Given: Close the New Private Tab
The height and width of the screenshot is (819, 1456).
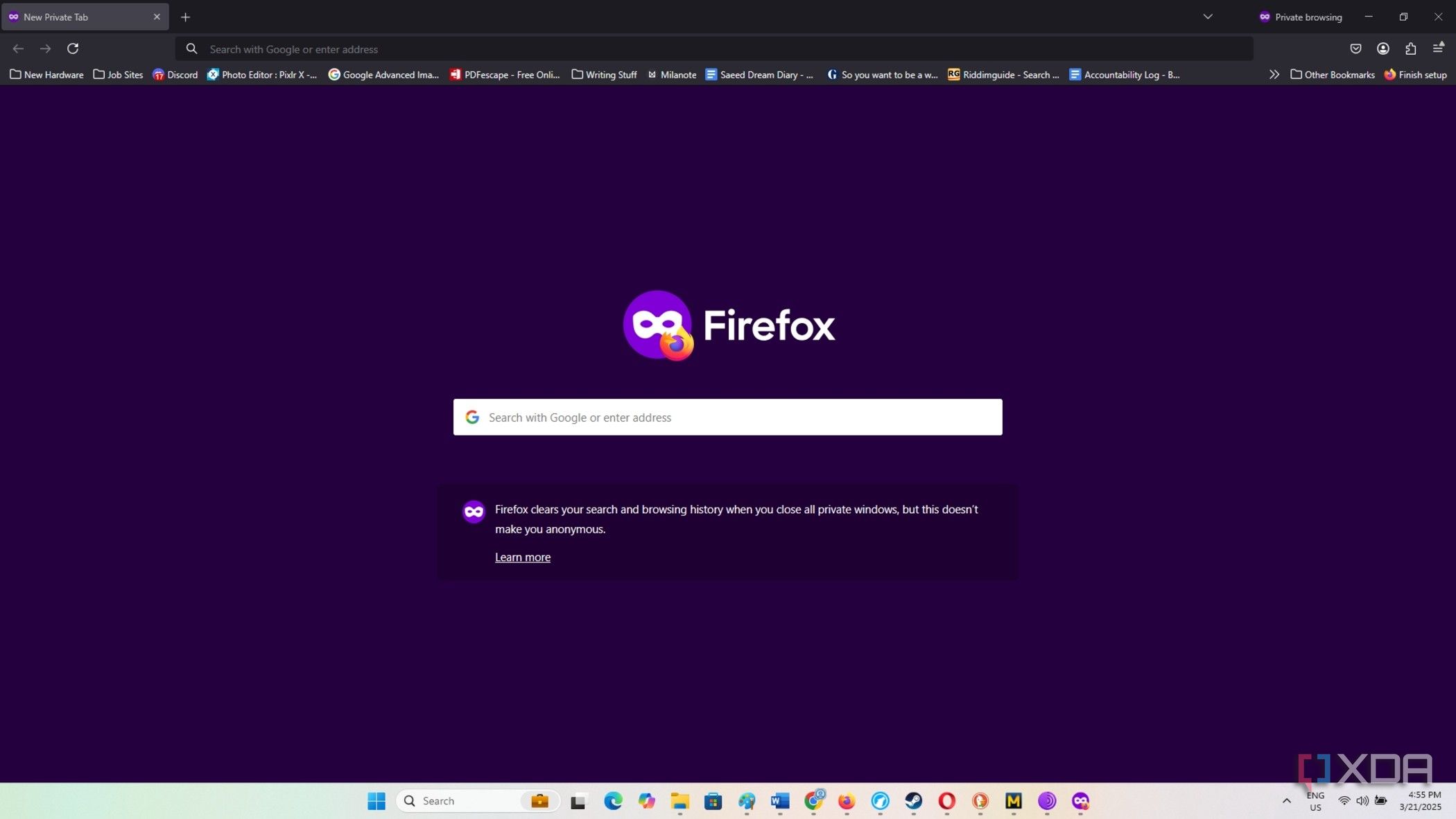Looking at the screenshot, I should coord(157,17).
